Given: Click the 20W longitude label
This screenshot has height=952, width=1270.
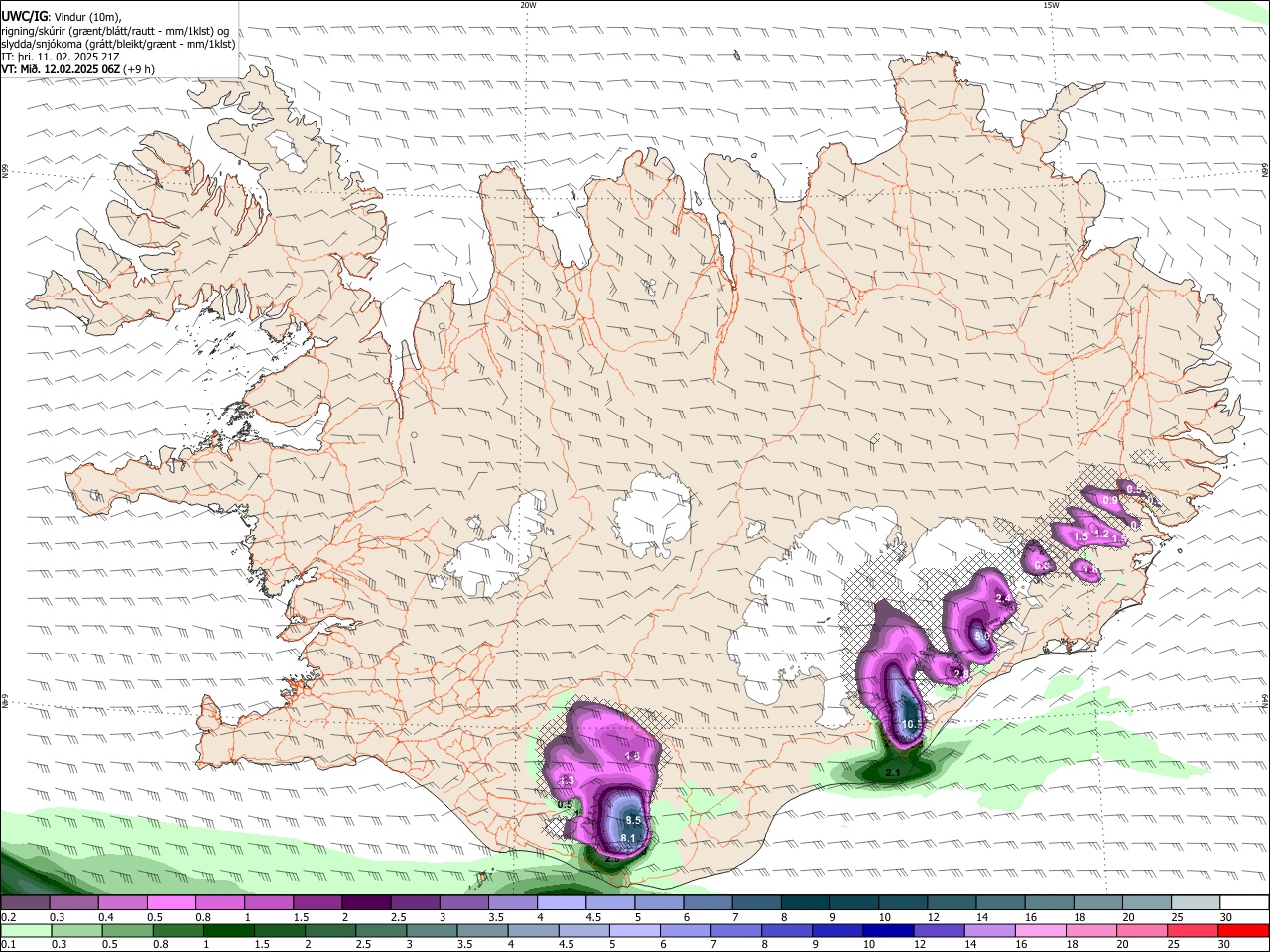Looking at the screenshot, I should [528, 5].
